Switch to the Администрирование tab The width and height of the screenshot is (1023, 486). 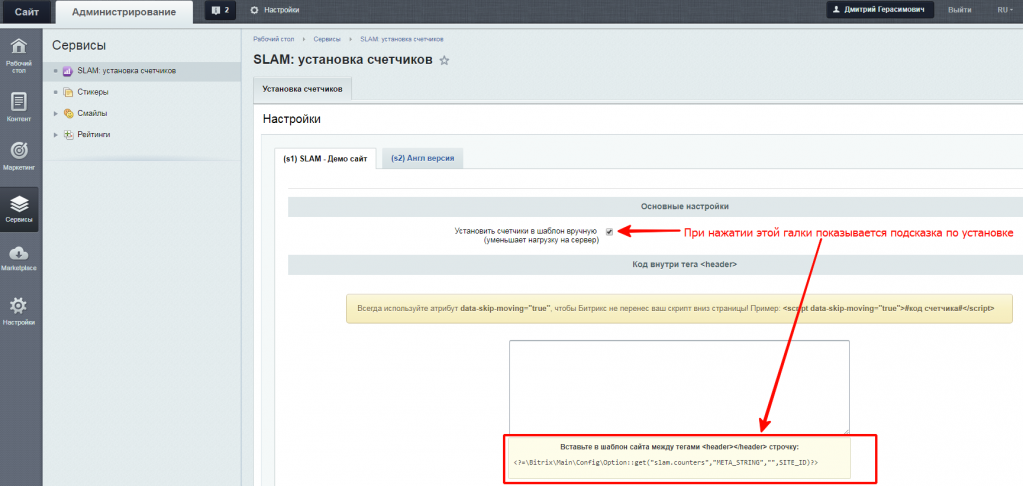[124, 12]
